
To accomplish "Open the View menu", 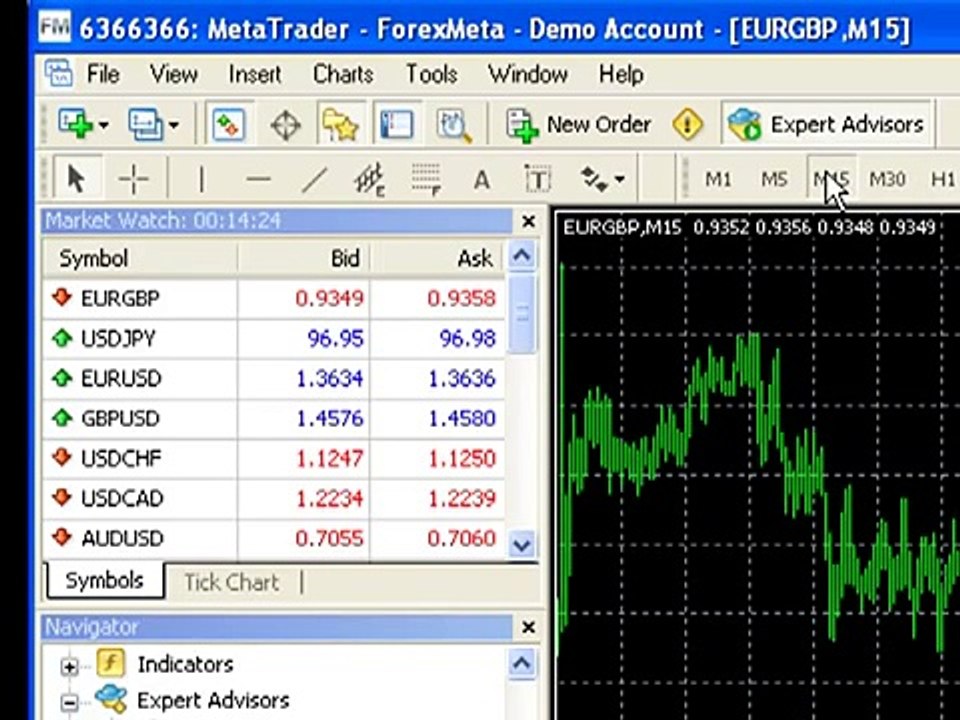I will point(174,74).
